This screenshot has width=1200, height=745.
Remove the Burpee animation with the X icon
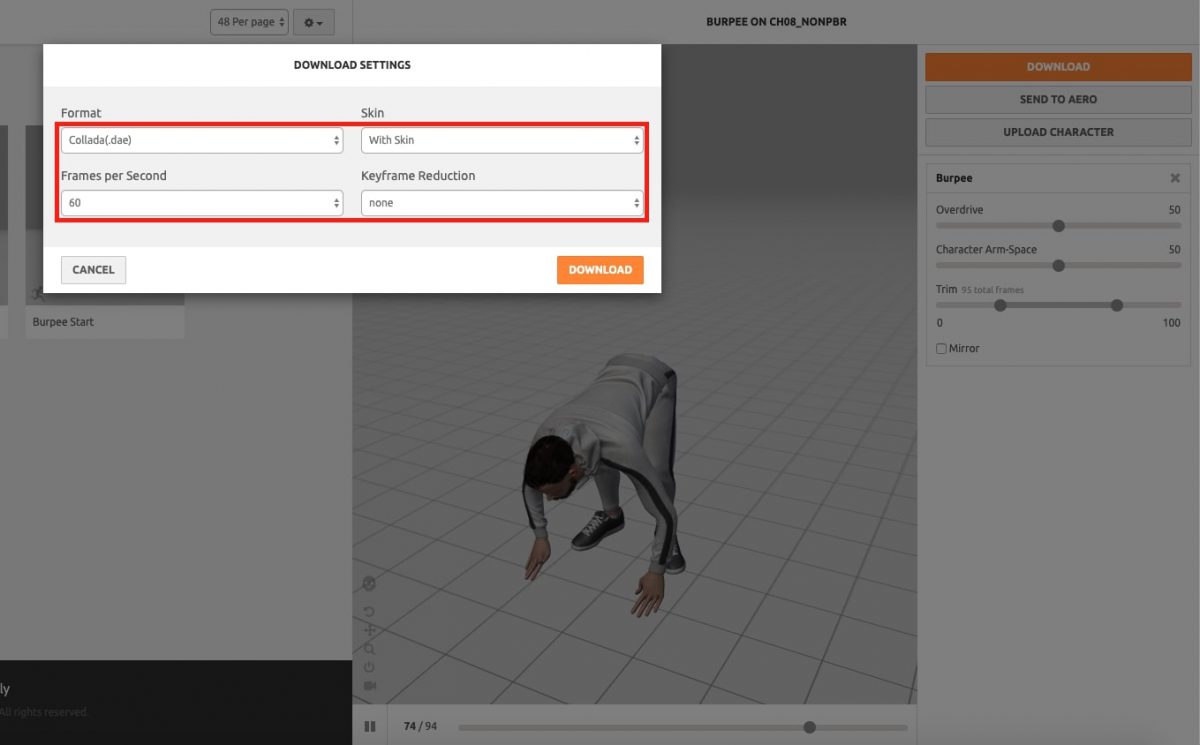click(1174, 177)
